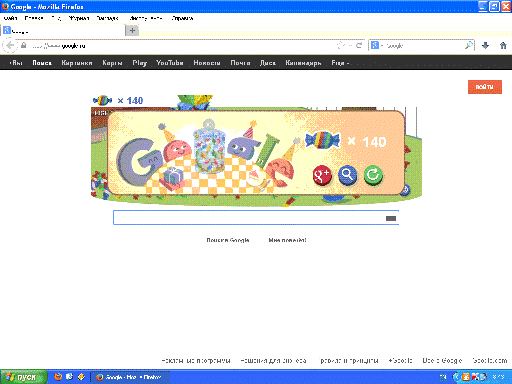This screenshot has width=512, height=384.
Task: Open the Решения для бизнеса footer link
Action: coord(273,360)
